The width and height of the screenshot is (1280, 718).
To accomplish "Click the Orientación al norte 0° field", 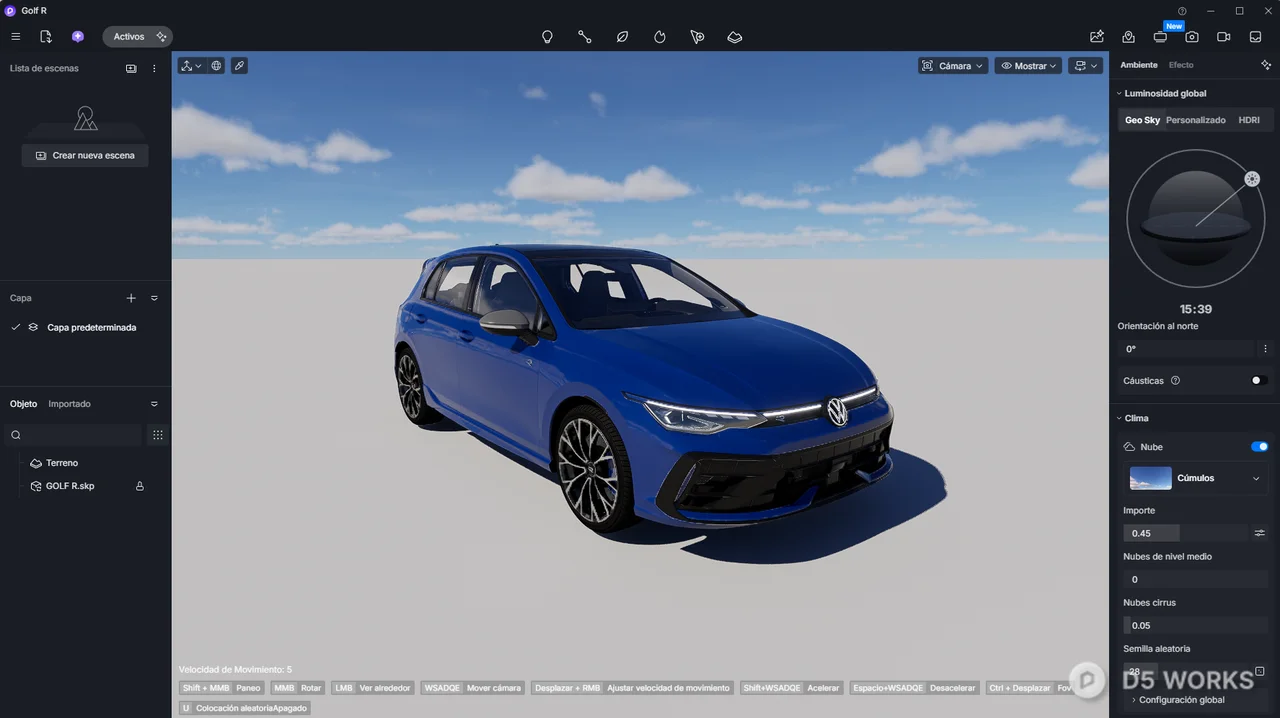I will click(1185, 349).
